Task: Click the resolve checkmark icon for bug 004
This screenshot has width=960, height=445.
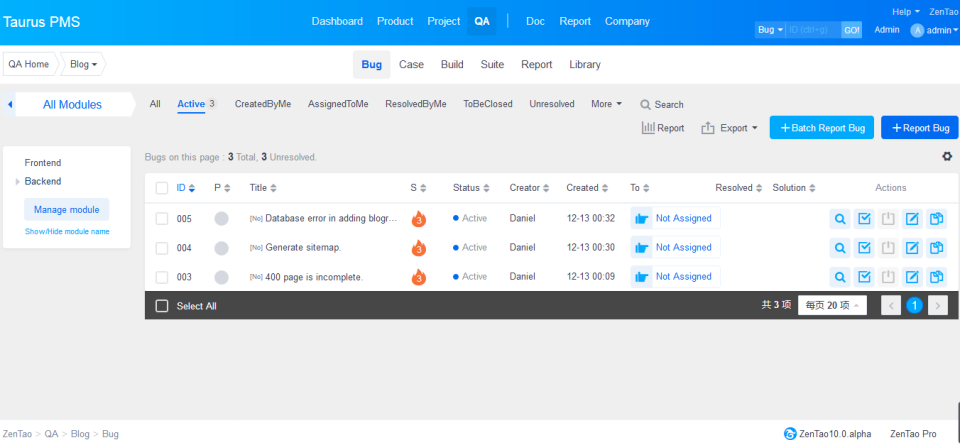Action: coord(865,248)
